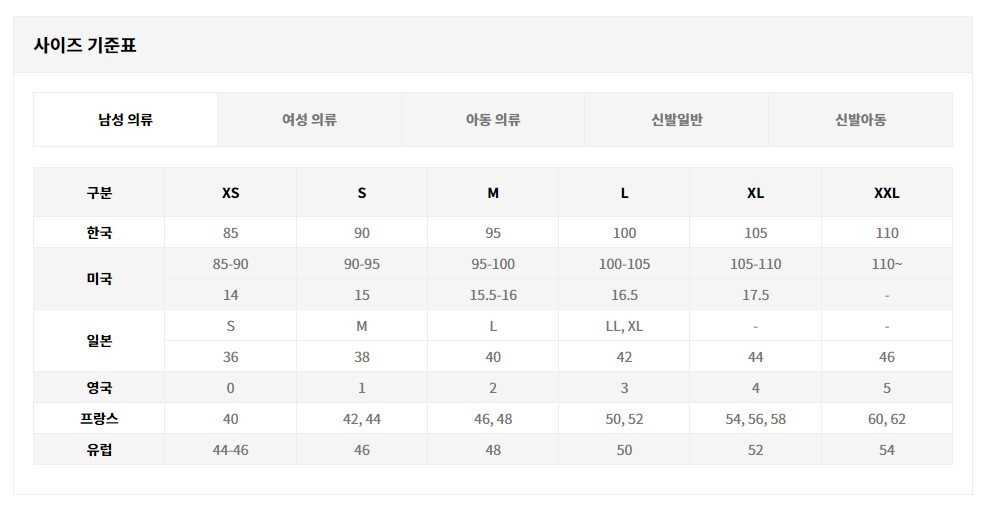Click the 44-46 cell in 유럽 row

pos(230,450)
